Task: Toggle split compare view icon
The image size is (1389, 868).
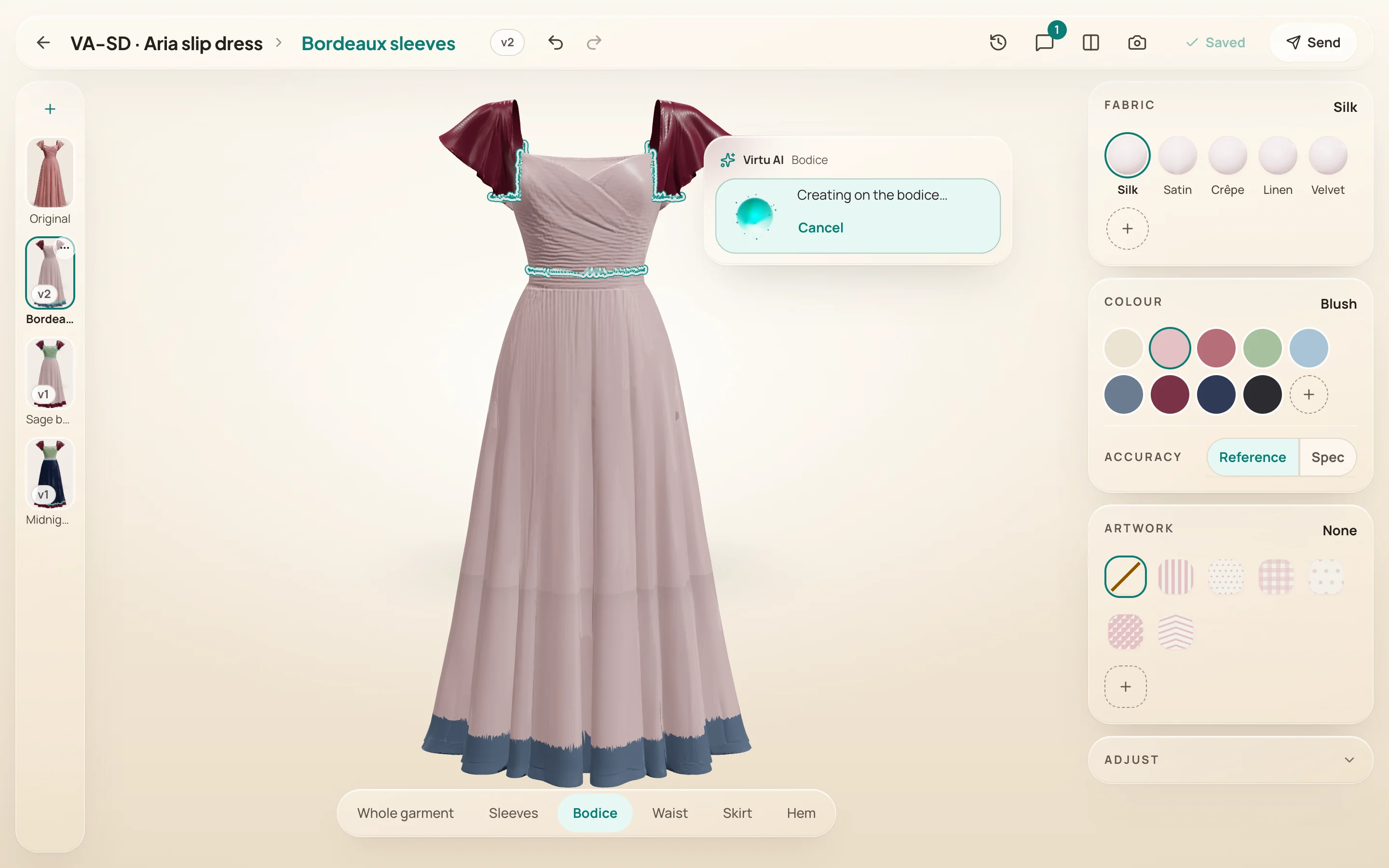Action: click(1090, 42)
